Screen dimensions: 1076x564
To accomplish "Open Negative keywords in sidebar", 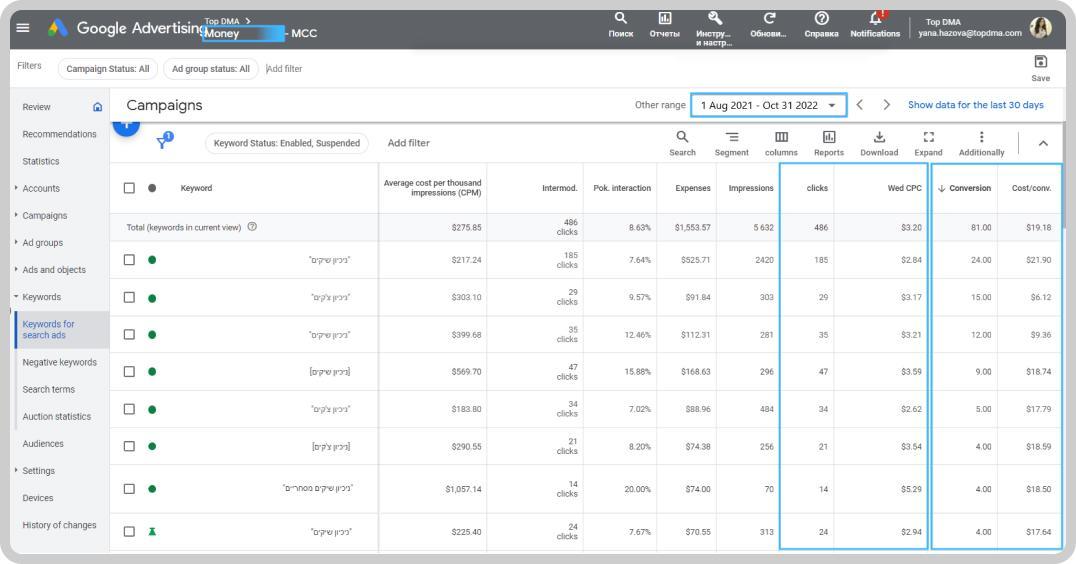I will (60, 362).
